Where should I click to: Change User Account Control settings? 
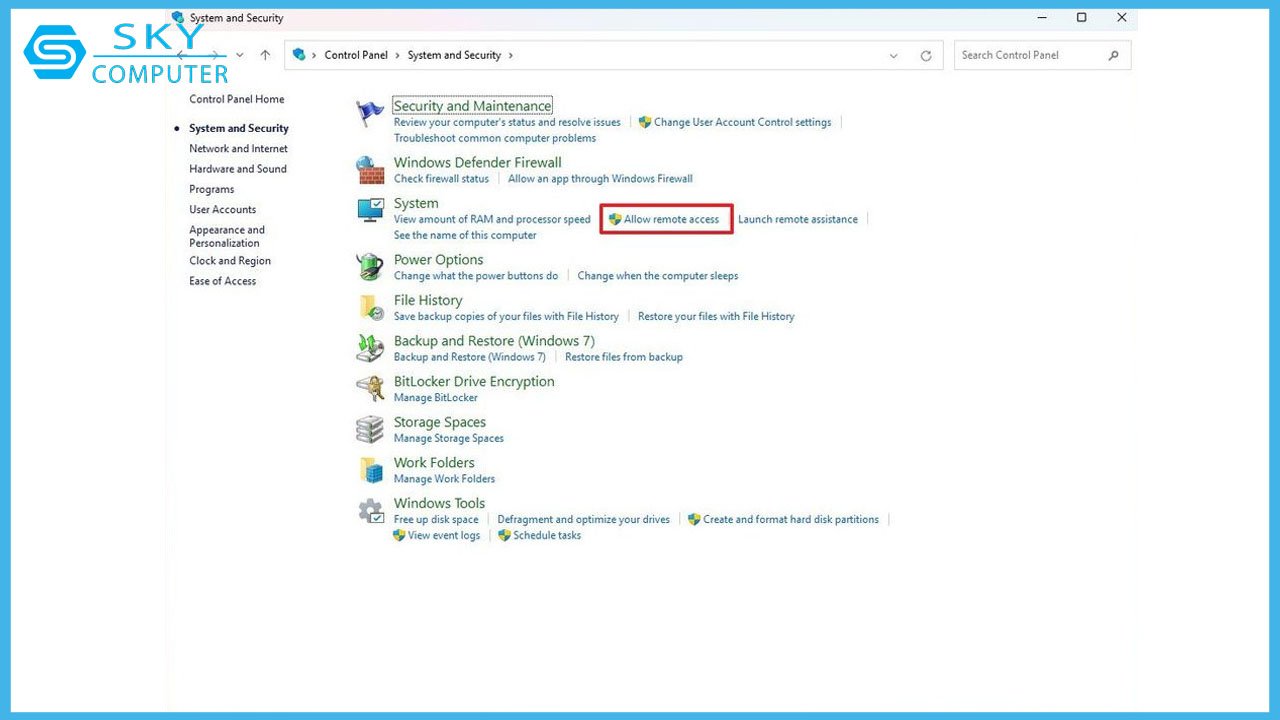(x=742, y=122)
